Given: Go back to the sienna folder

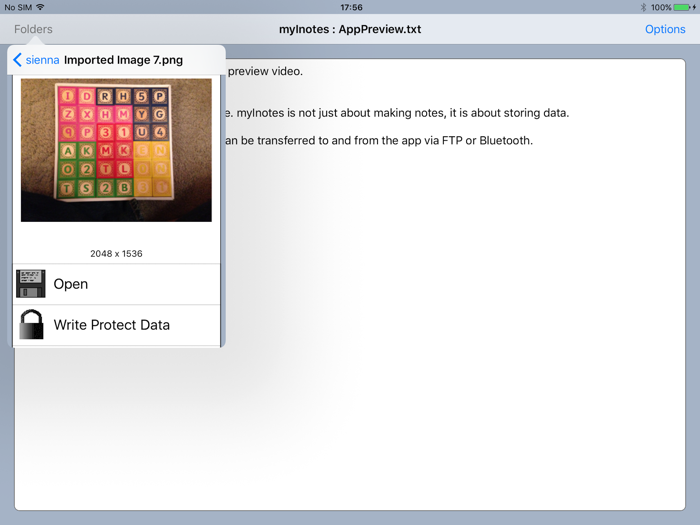Looking at the screenshot, I should pos(42,60).
